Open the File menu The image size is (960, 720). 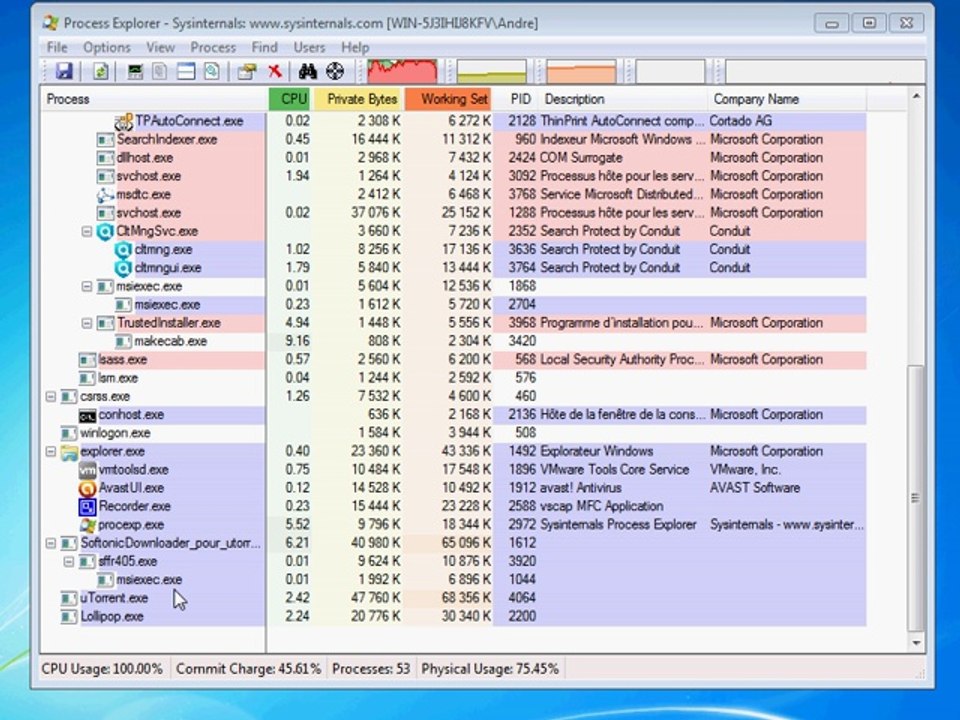click(x=57, y=47)
